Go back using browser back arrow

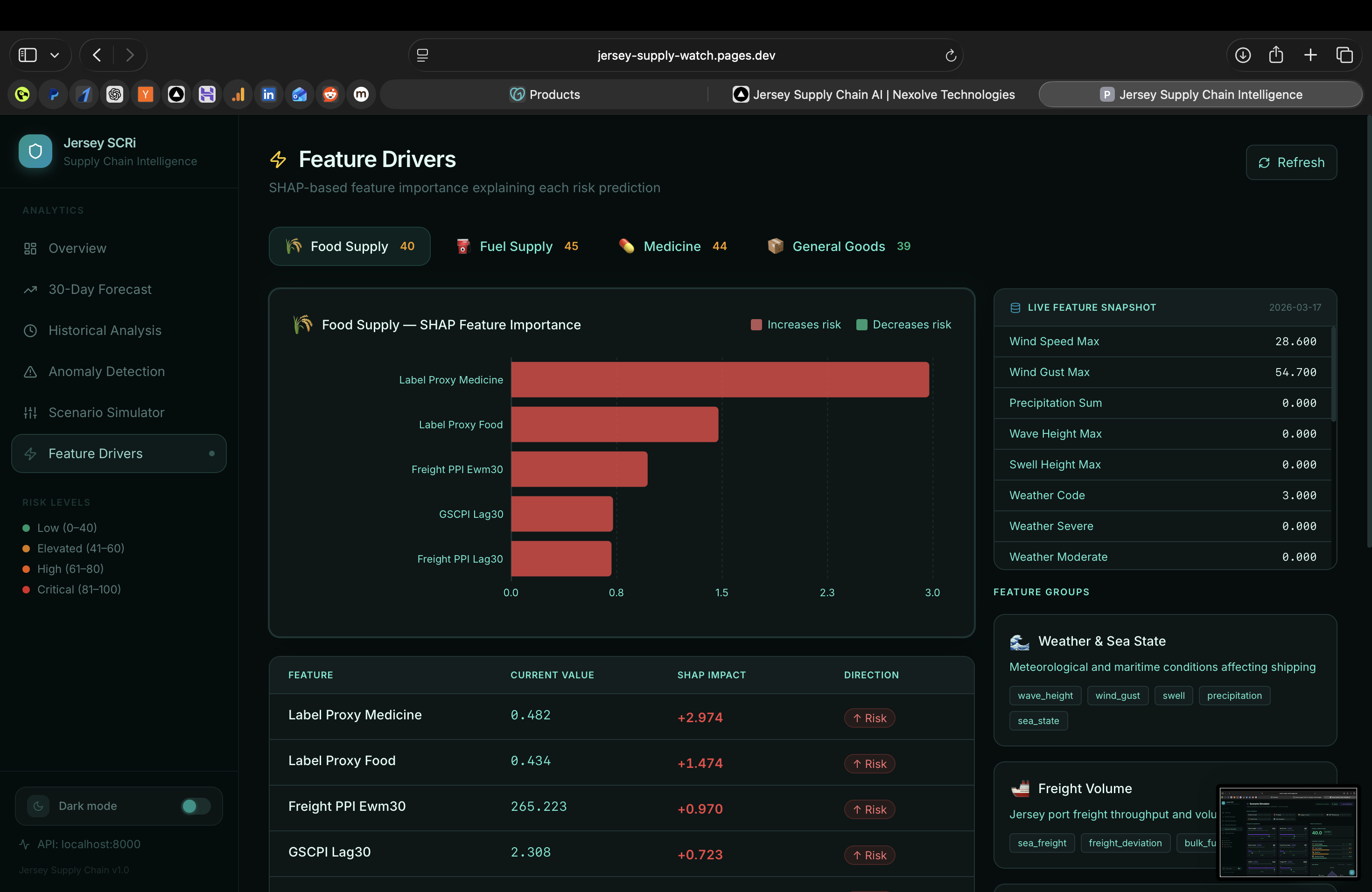(x=97, y=56)
